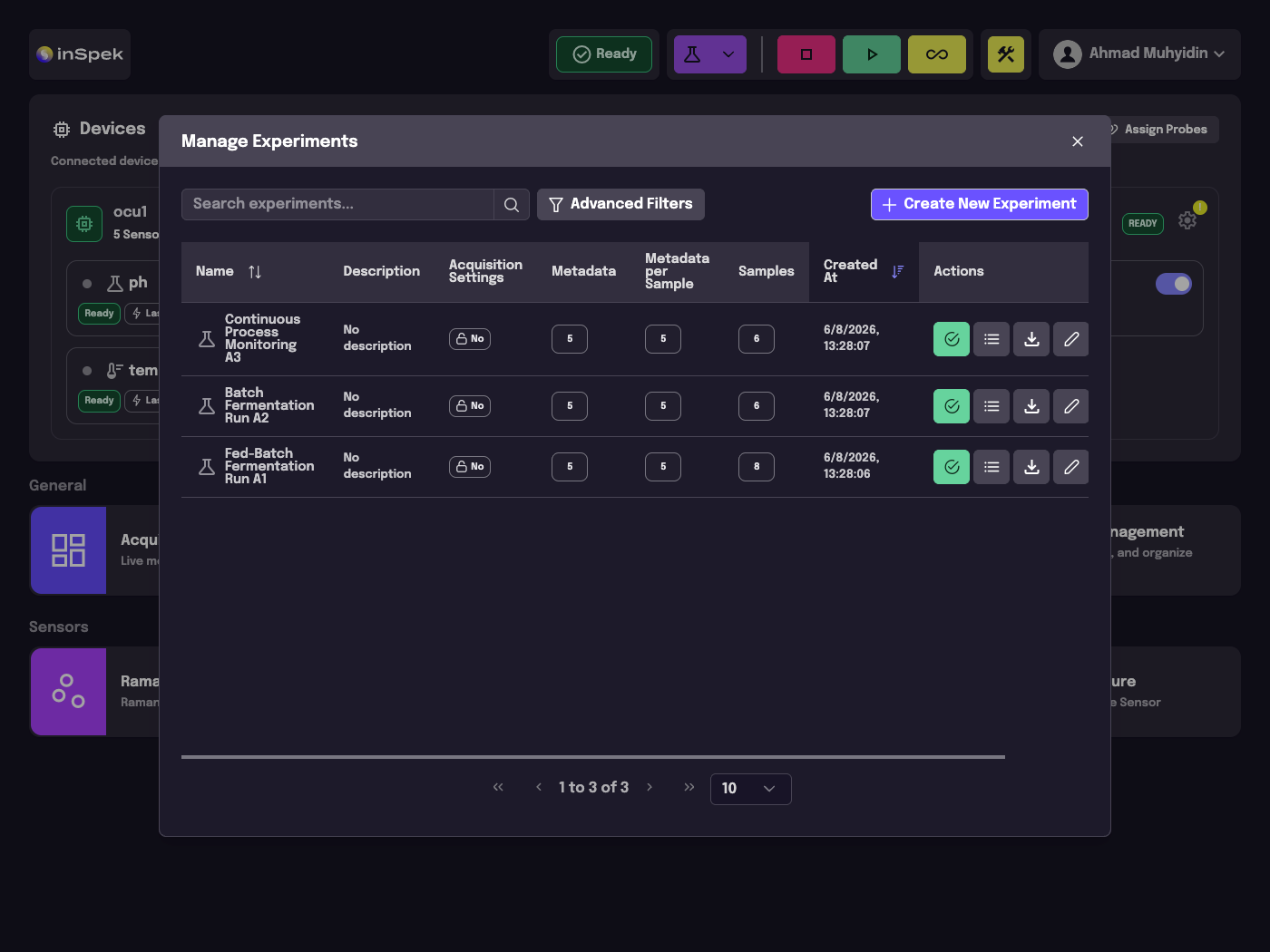The height and width of the screenshot is (952, 1270).
Task: Edit the Fed-Batch Fermentation Run A1 experiment
Action: tap(1071, 467)
